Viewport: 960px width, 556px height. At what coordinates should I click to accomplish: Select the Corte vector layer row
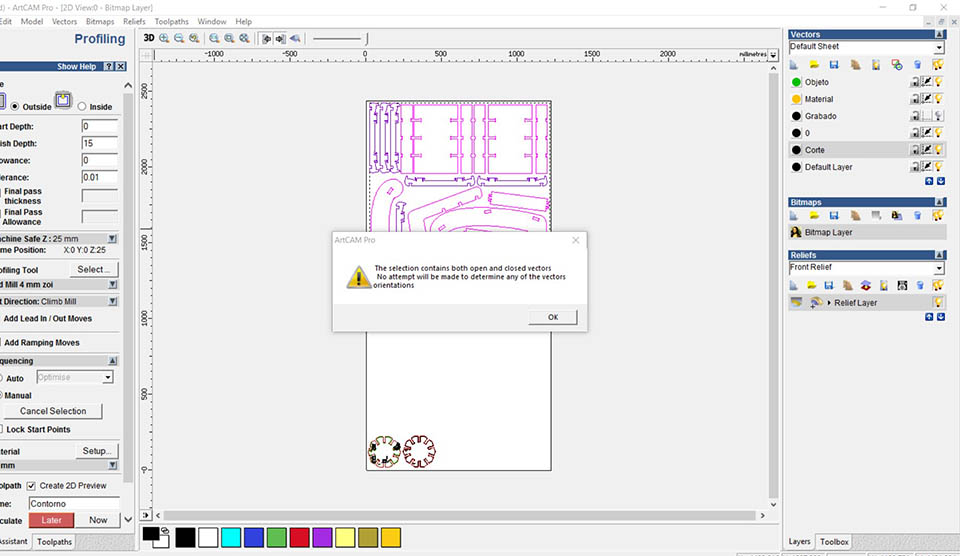(x=867, y=149)
